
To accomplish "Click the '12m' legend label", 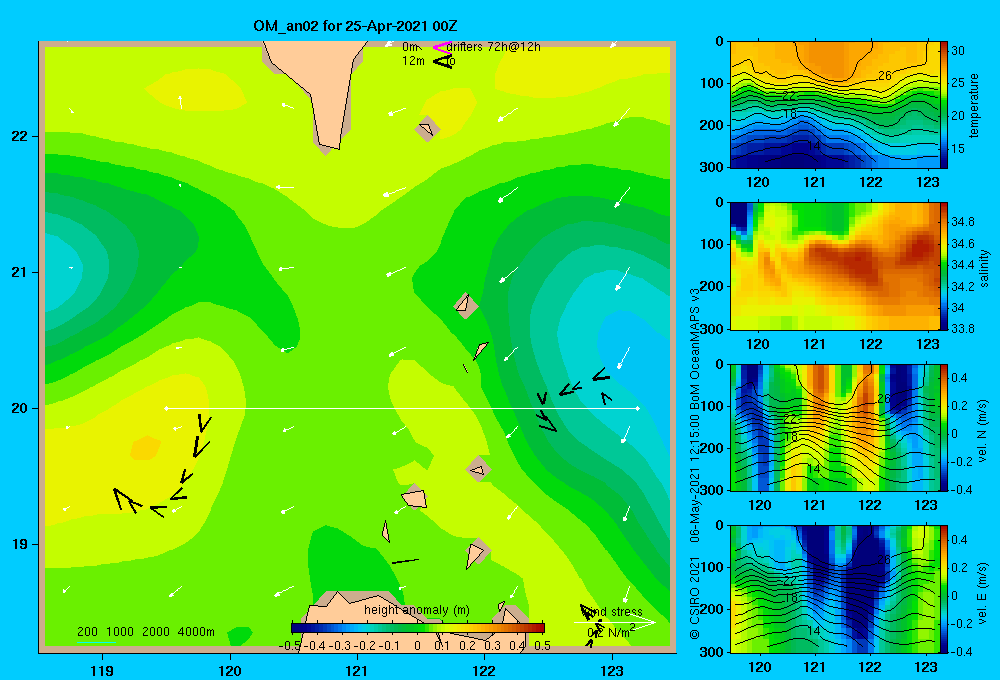I will click(x=413, y=61).
